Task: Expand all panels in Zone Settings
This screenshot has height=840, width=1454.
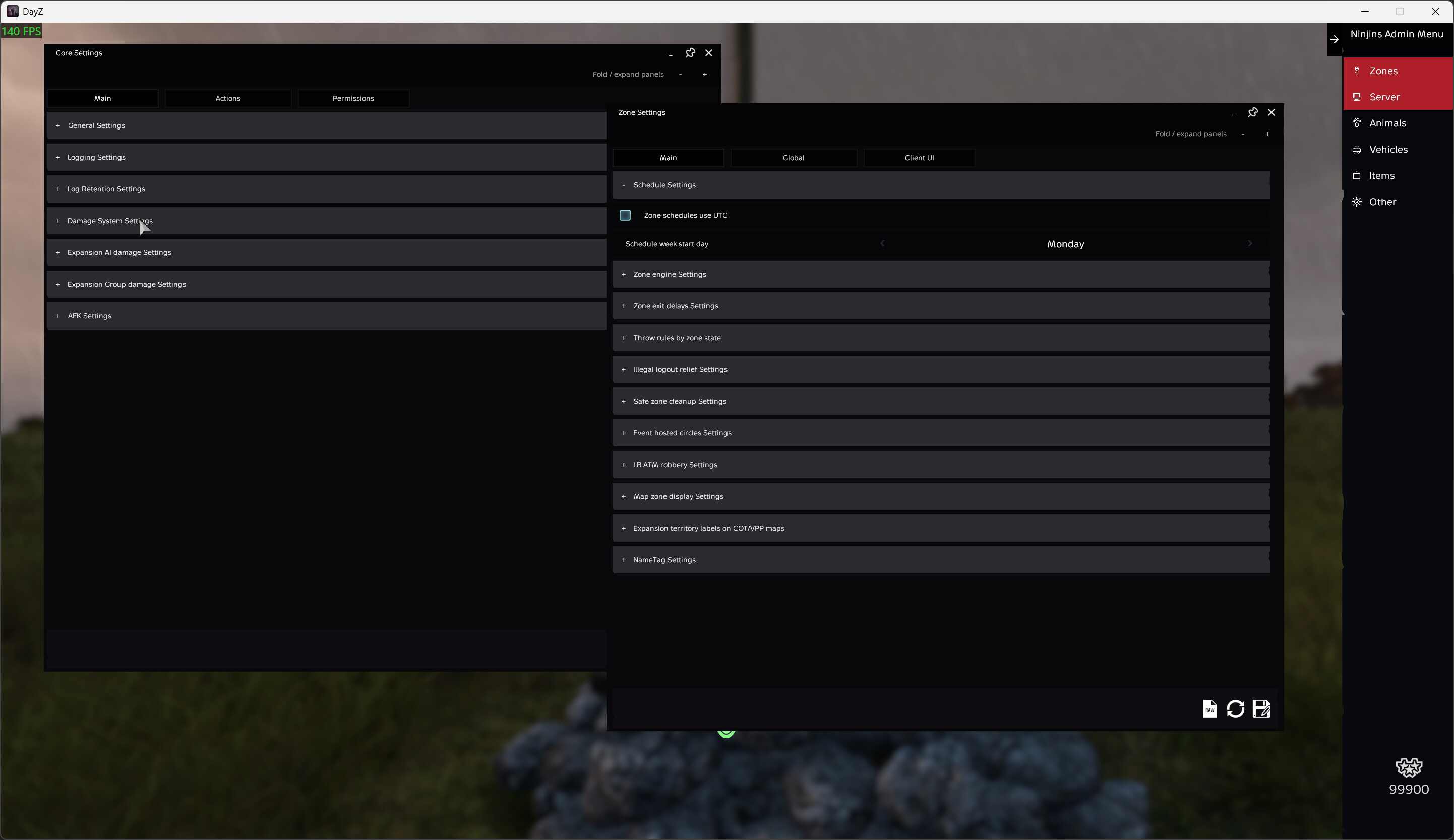Action: pos(1267,134)
